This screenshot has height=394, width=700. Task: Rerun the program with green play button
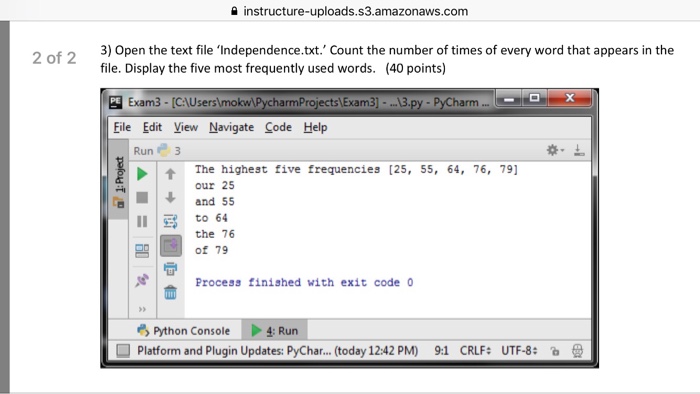coord(142,174)
